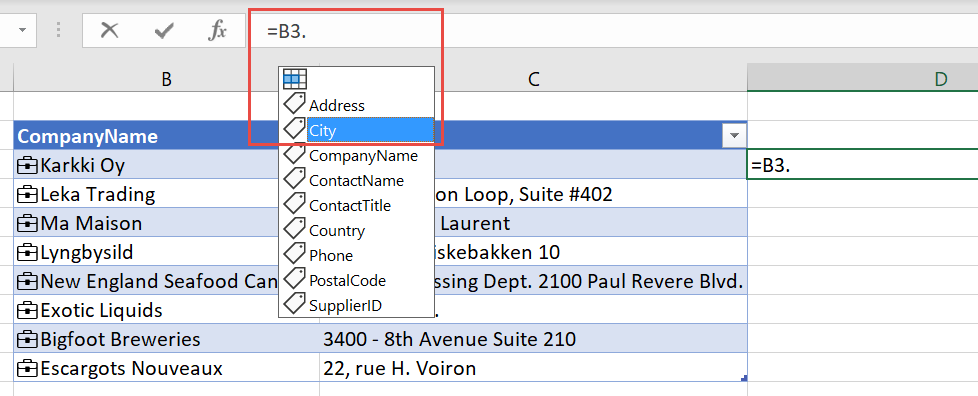The width and height of the screenshot is (978, 396).
Task: Select column B header
Action: [166, 79]
